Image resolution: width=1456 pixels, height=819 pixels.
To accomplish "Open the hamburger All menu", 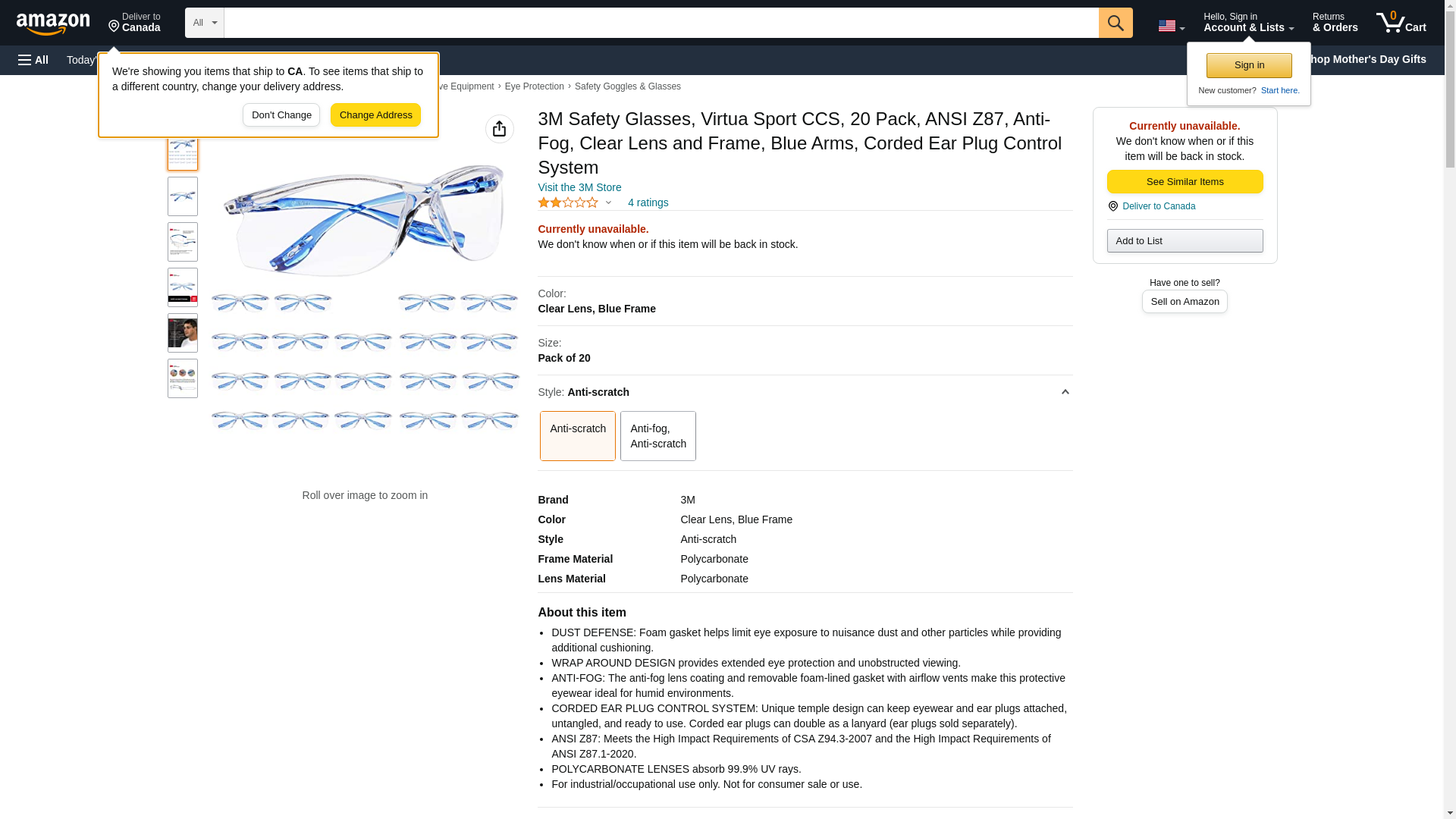I will coord(33,60).
